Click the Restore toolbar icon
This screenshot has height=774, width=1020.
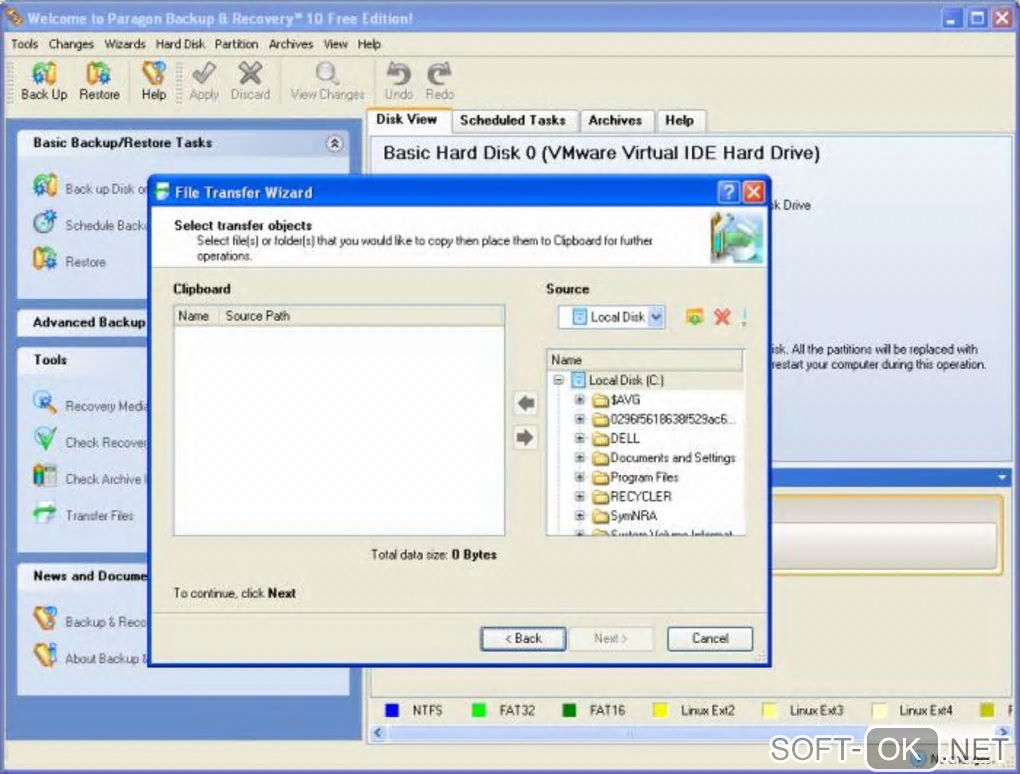tap(99, 73)
